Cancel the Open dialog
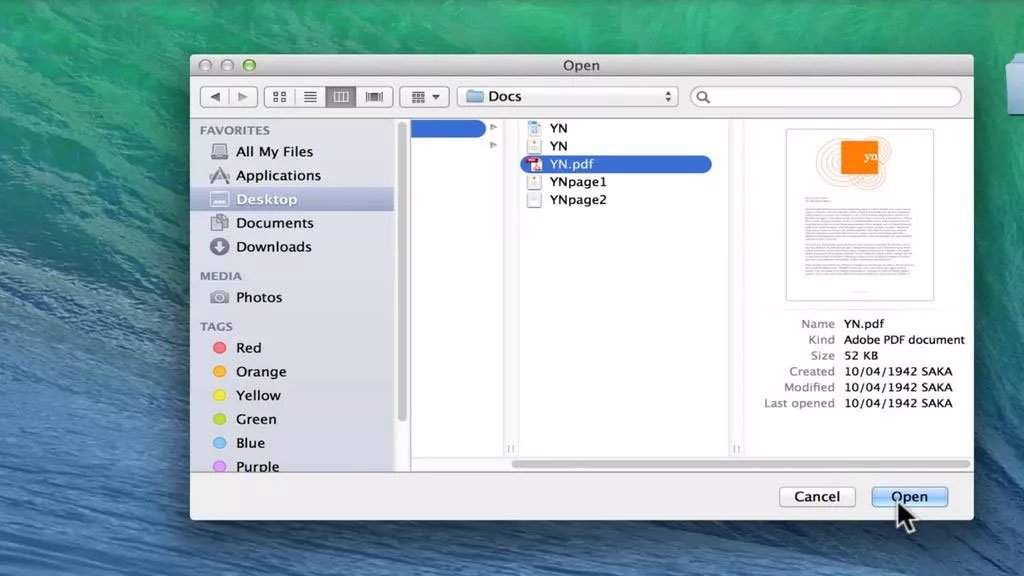 click(817, 496)
